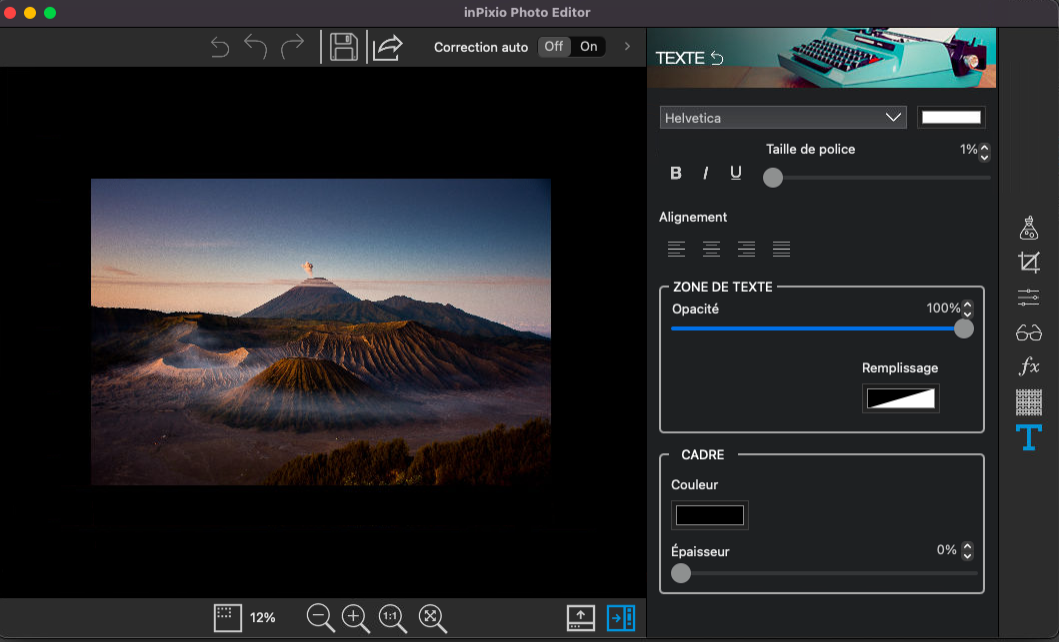Expand the toolbar chevron next to Correction auto
Image resolution: width=1059 pixels, height=642 pixels.
point(627,46)
